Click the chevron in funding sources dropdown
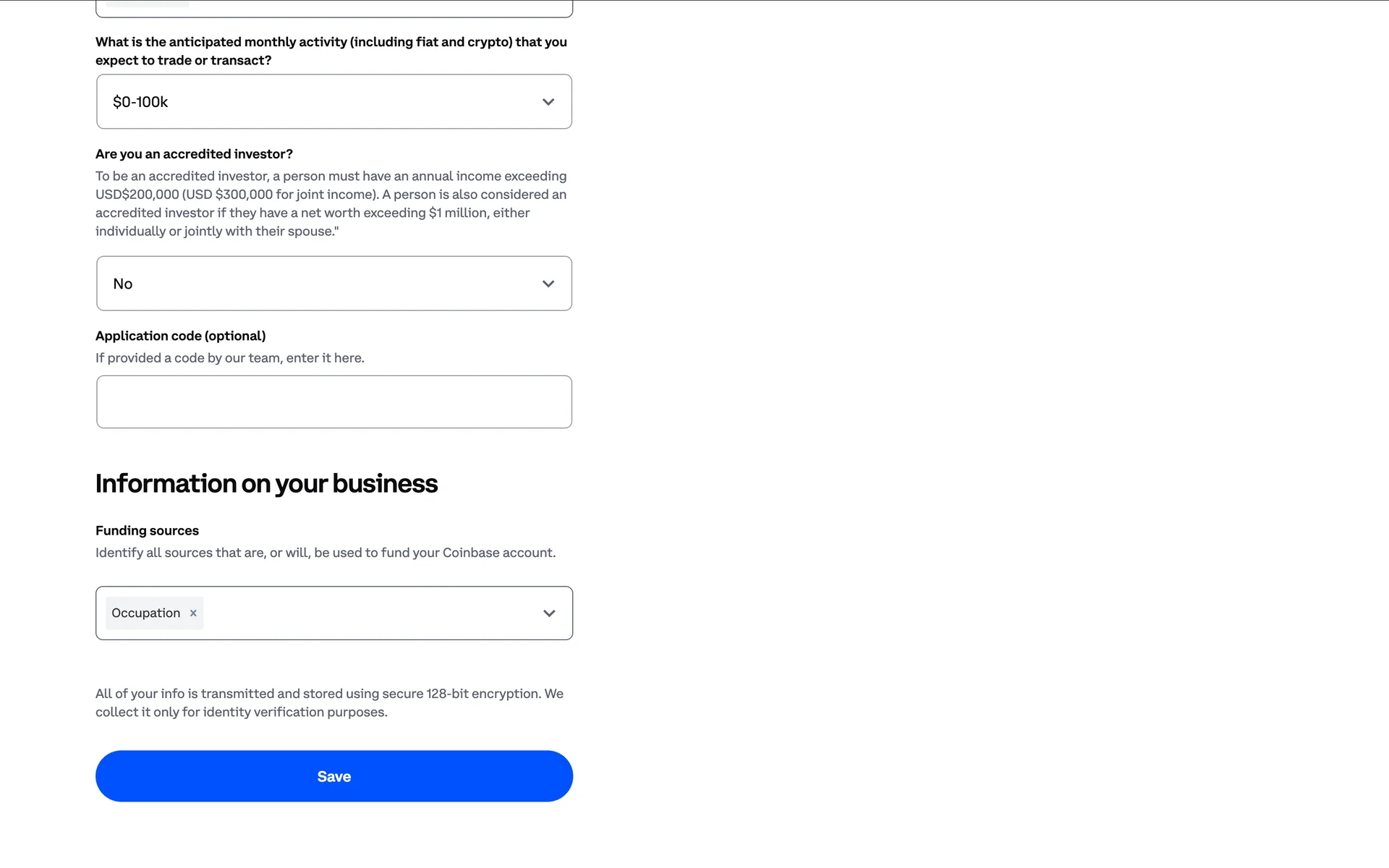 tap(549, 613)
